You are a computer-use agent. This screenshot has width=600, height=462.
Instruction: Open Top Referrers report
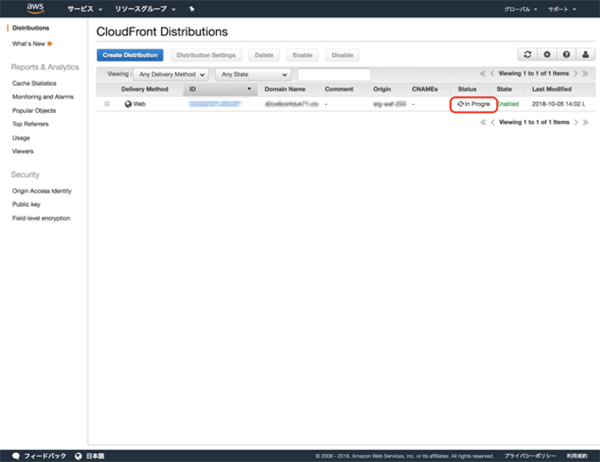tap(30, 124)
